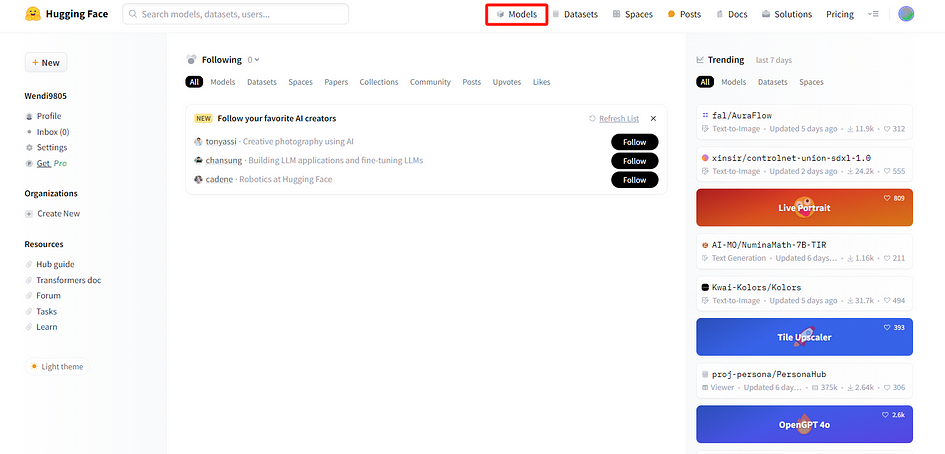945x454 pixels.
Task: Select the All tab in Trending panel
Action: tap(705, 82)
